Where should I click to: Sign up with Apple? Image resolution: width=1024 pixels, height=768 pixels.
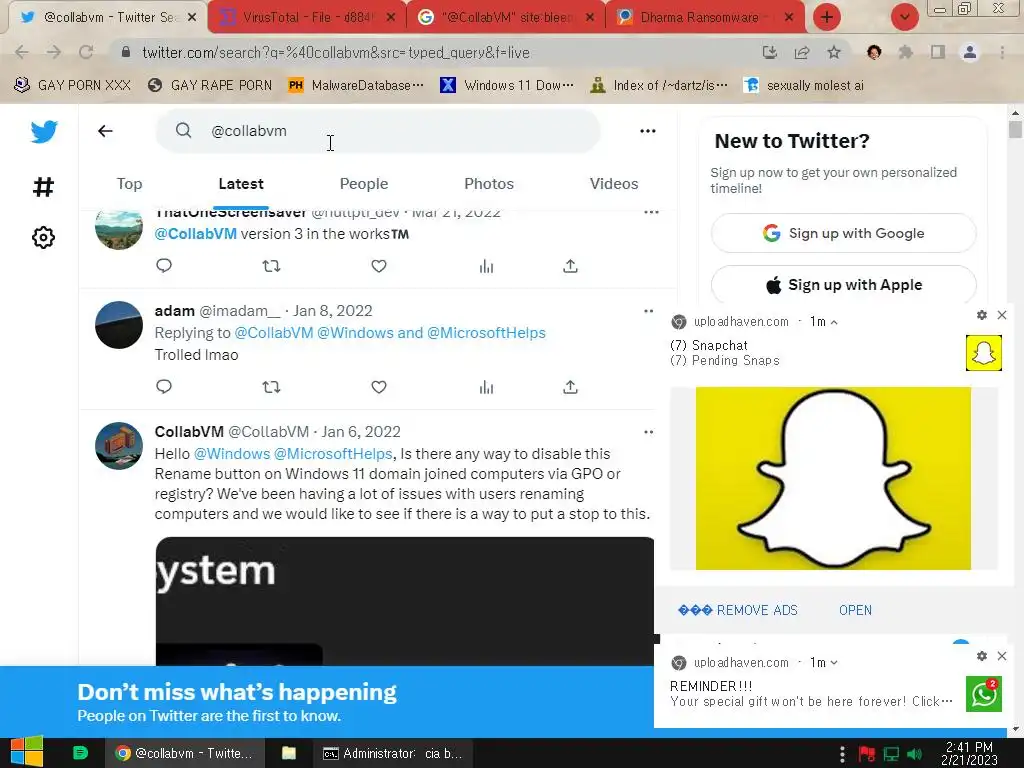[x=844, y=285]
